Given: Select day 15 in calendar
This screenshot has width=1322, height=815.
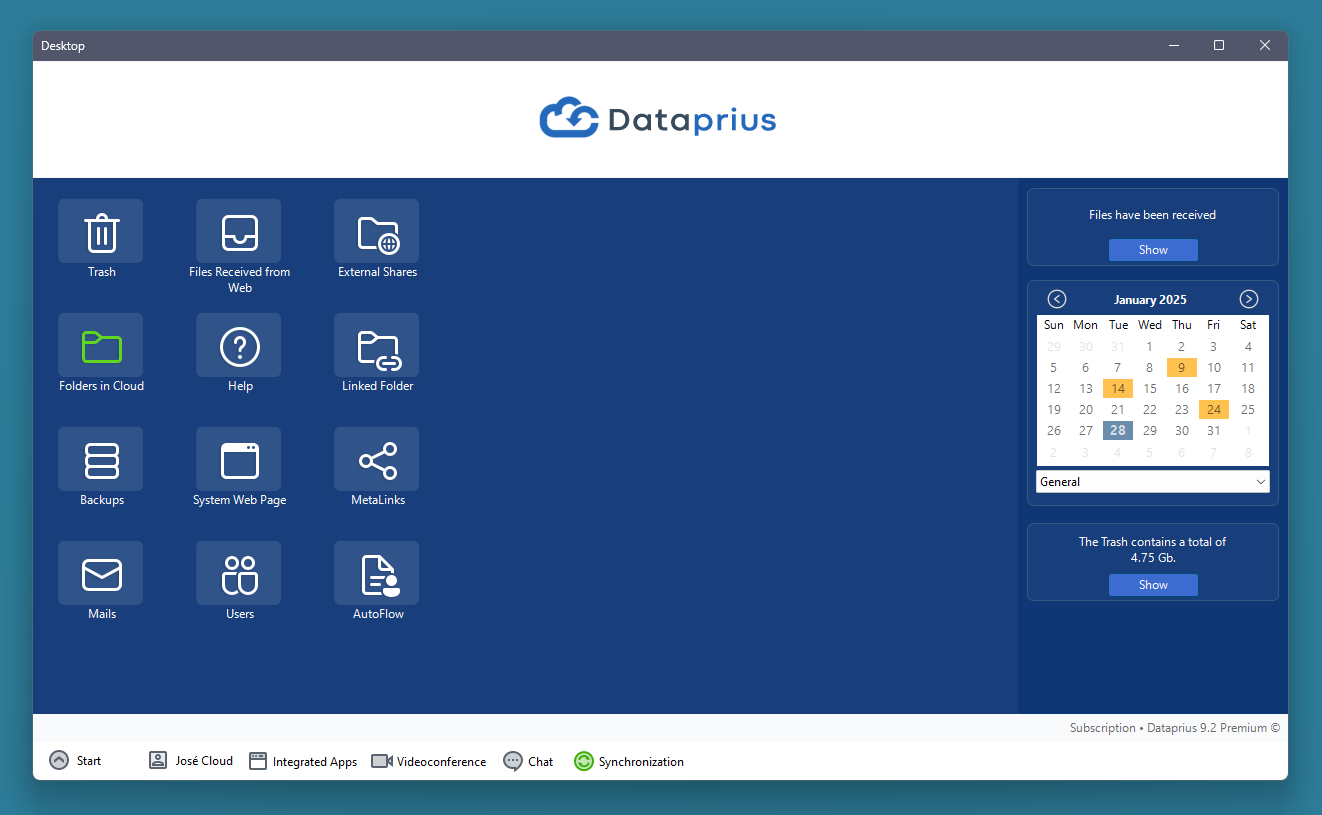Looking at the screenshot, I should 1150,388.
